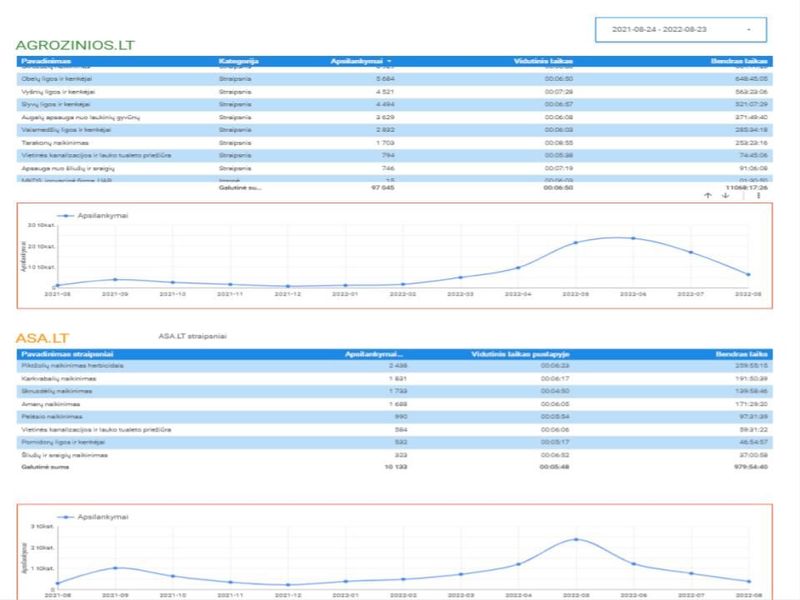
Task: Click average time 00:07:28 cell
Action: (559, 92)
